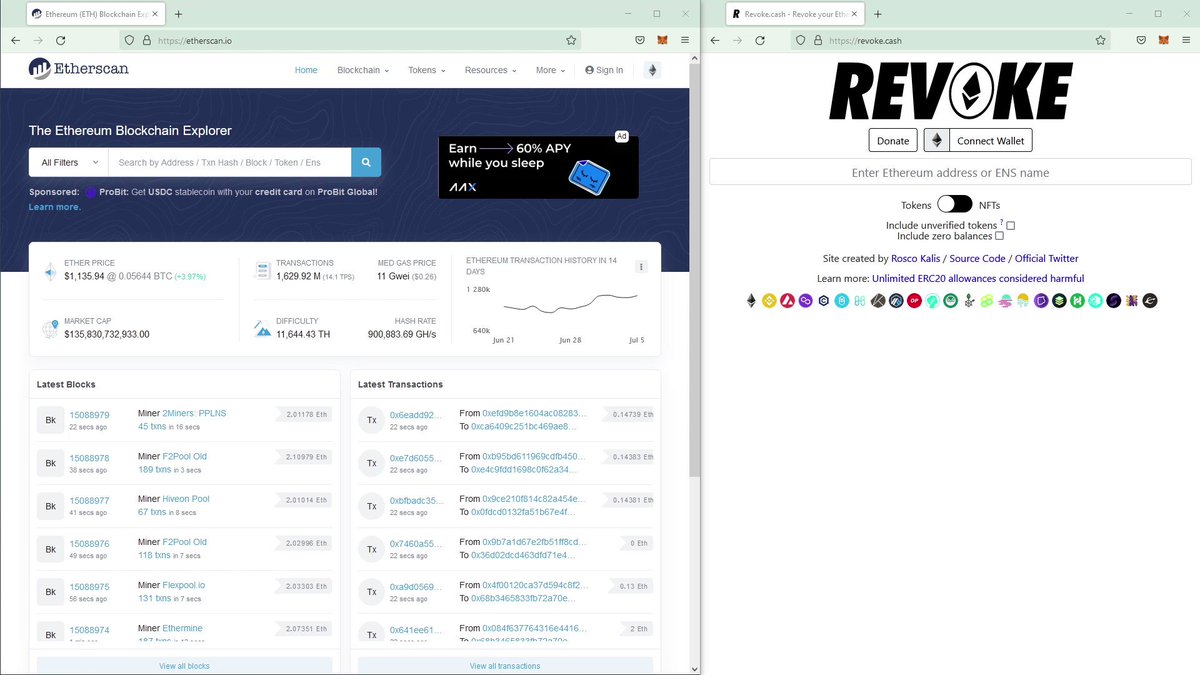
Task: Click Ethereum network icon next to Sign In
Action: [x=652, y=70]
